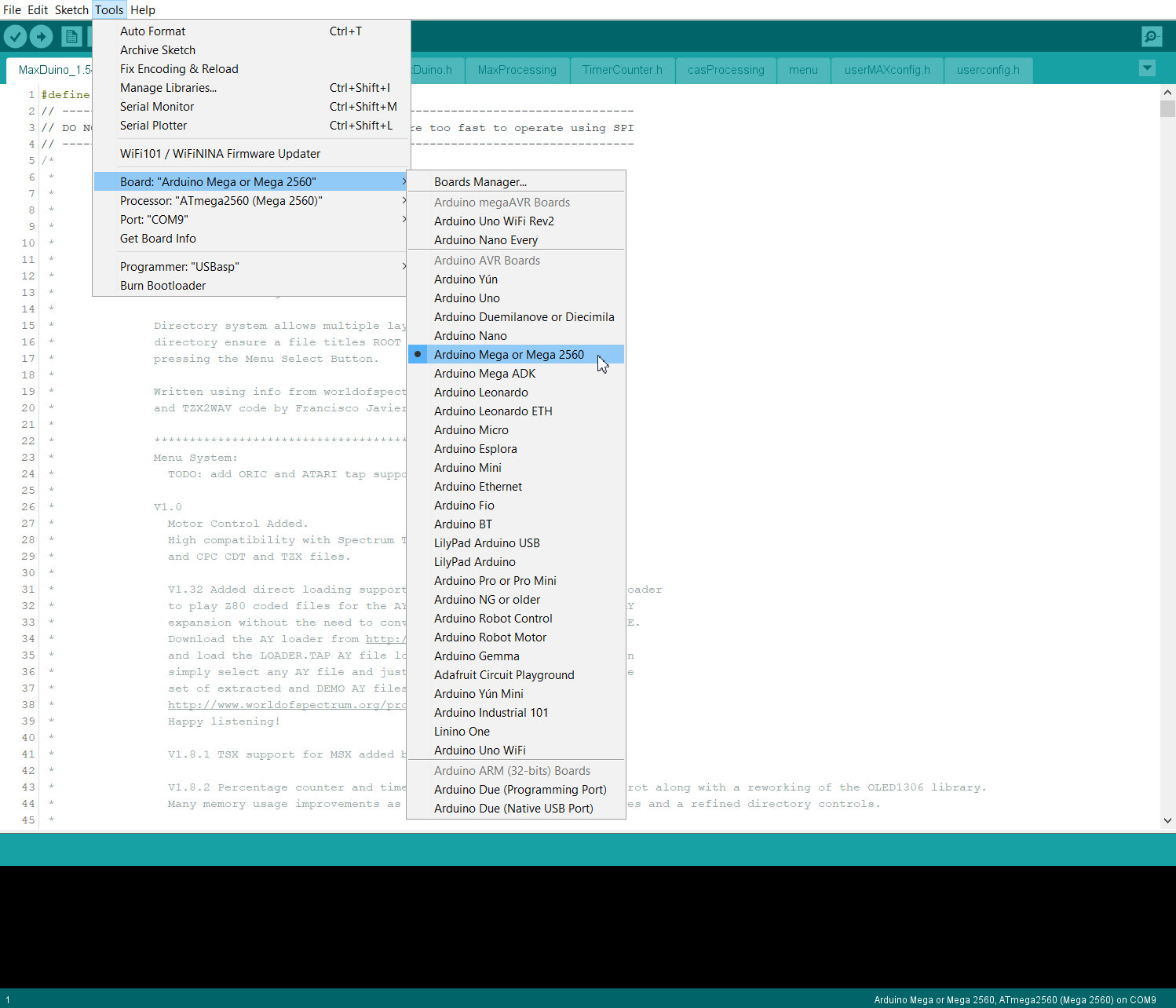Switch to the casProcessing tab
Image resolution: width=1176 pixels, height=1008 pixels.
[x=725, y=70]
